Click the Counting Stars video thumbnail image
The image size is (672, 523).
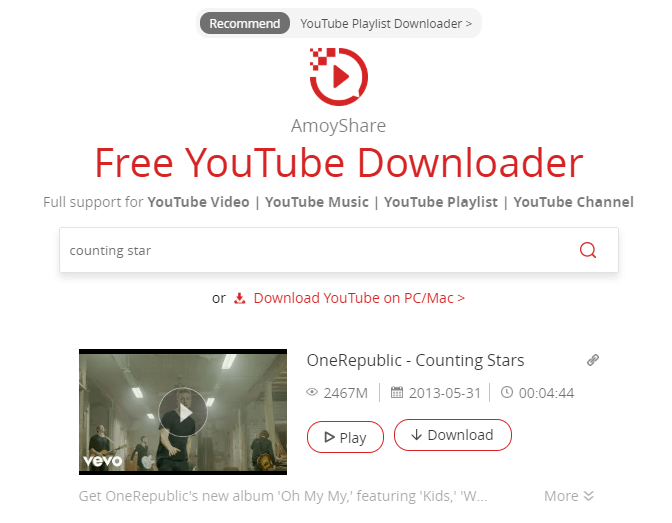pos(183,412)
